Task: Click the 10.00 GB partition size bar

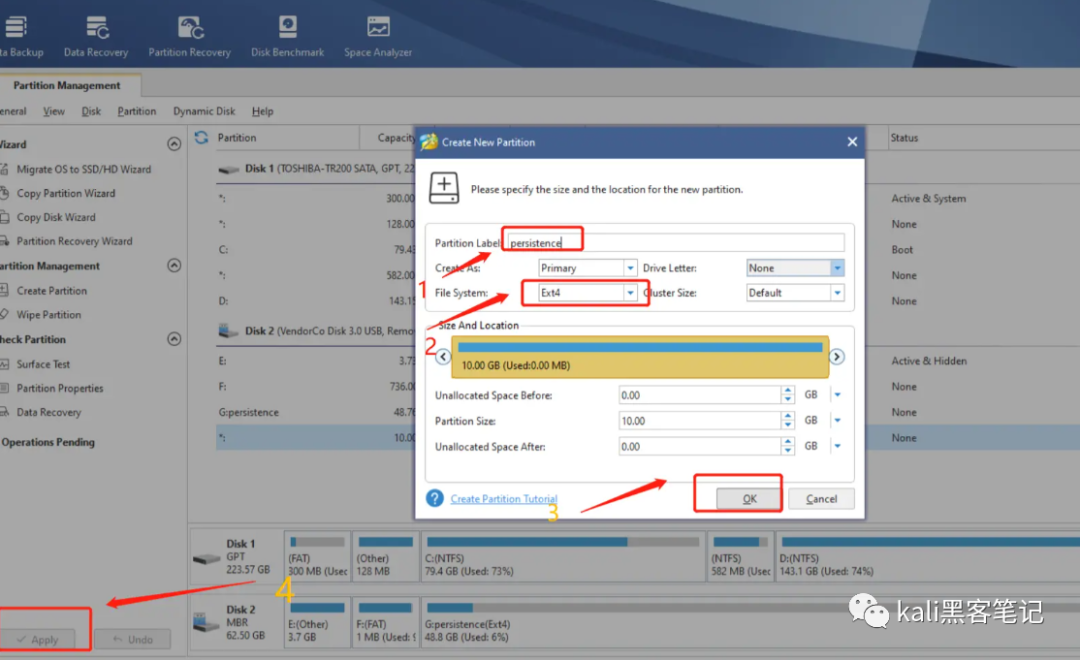Action: point(640,357)
